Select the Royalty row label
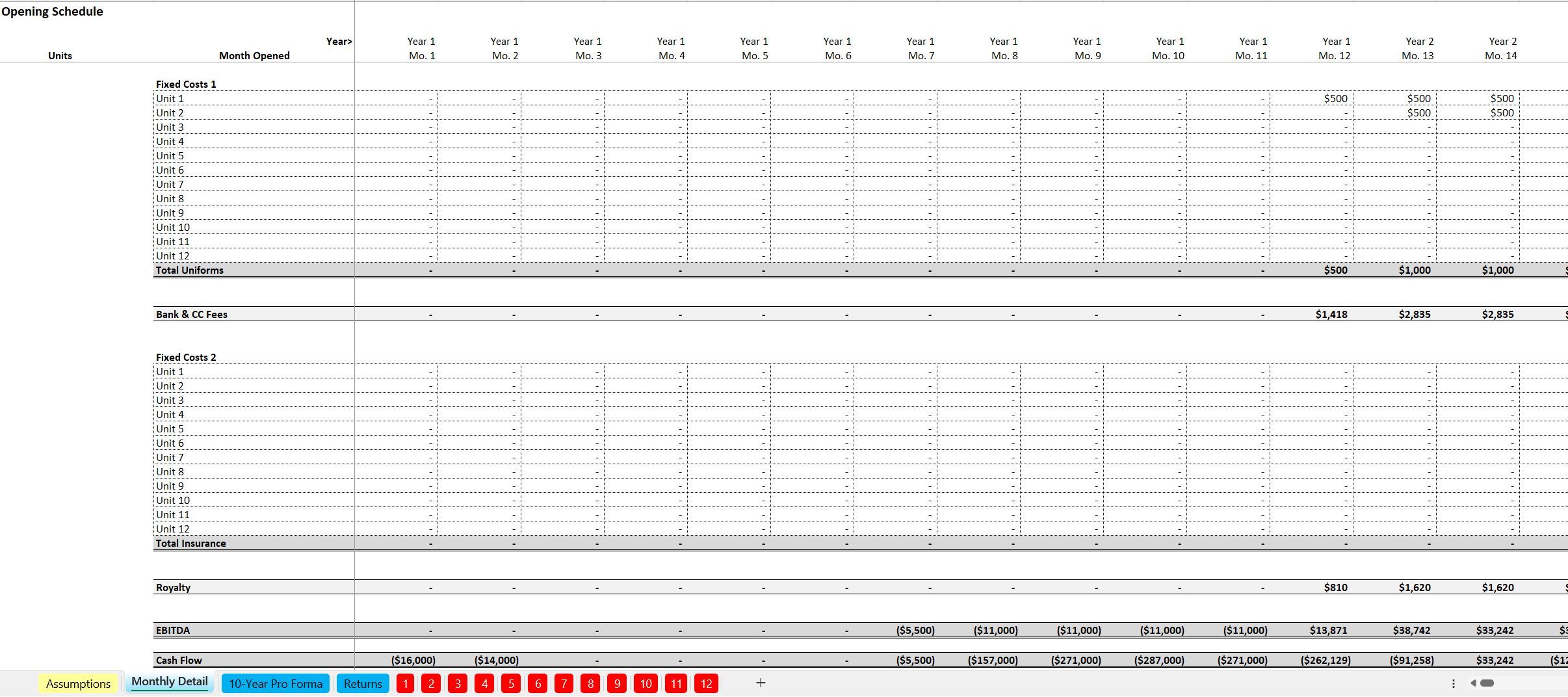The height and width of the screenshot is (697, 1568). tap(173, 587)
